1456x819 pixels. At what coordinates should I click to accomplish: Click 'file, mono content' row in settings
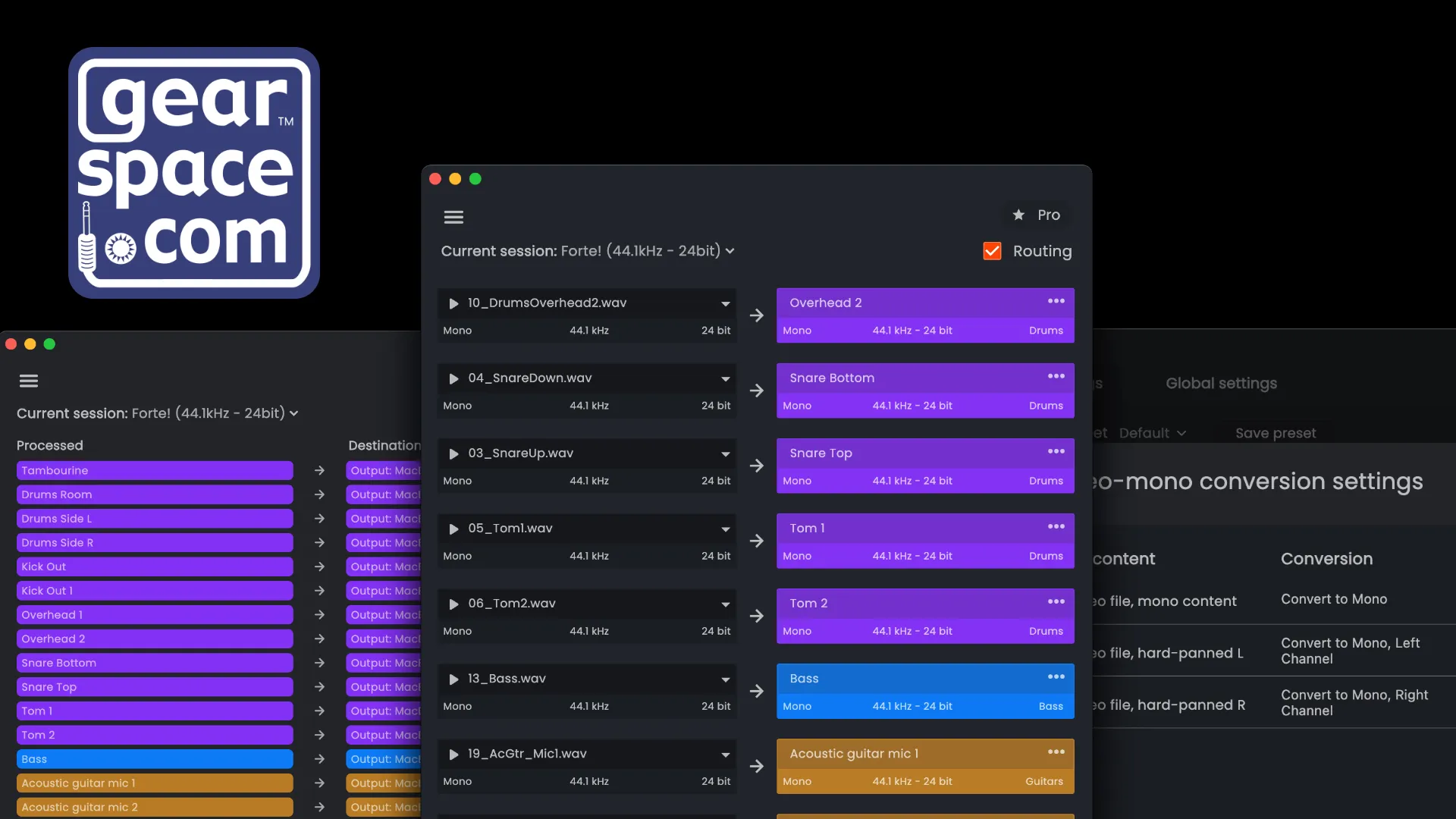pyautogui.click(x=1165, y=601)
